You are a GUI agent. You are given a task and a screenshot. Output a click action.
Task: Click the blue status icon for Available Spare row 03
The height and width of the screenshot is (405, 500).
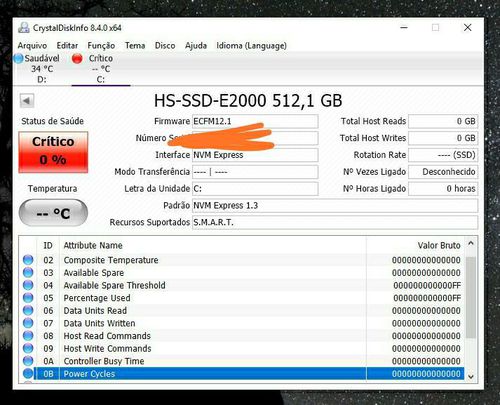[x=28, y=273]
